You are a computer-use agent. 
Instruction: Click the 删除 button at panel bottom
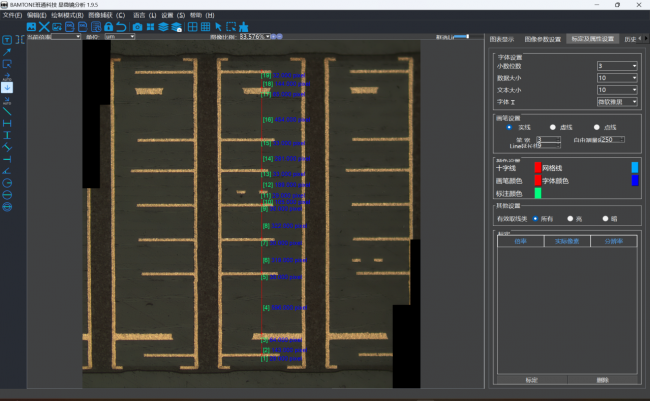[x=602, y=380]
